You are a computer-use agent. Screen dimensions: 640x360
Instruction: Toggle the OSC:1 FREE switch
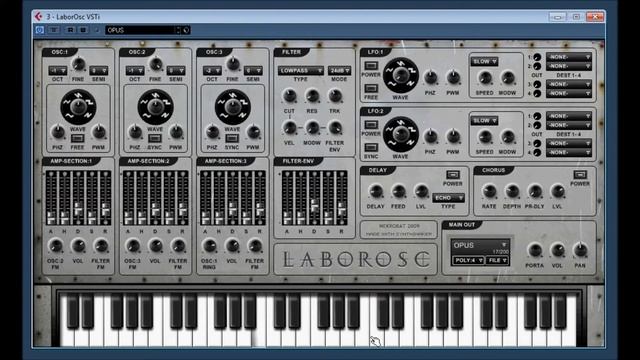77,138
